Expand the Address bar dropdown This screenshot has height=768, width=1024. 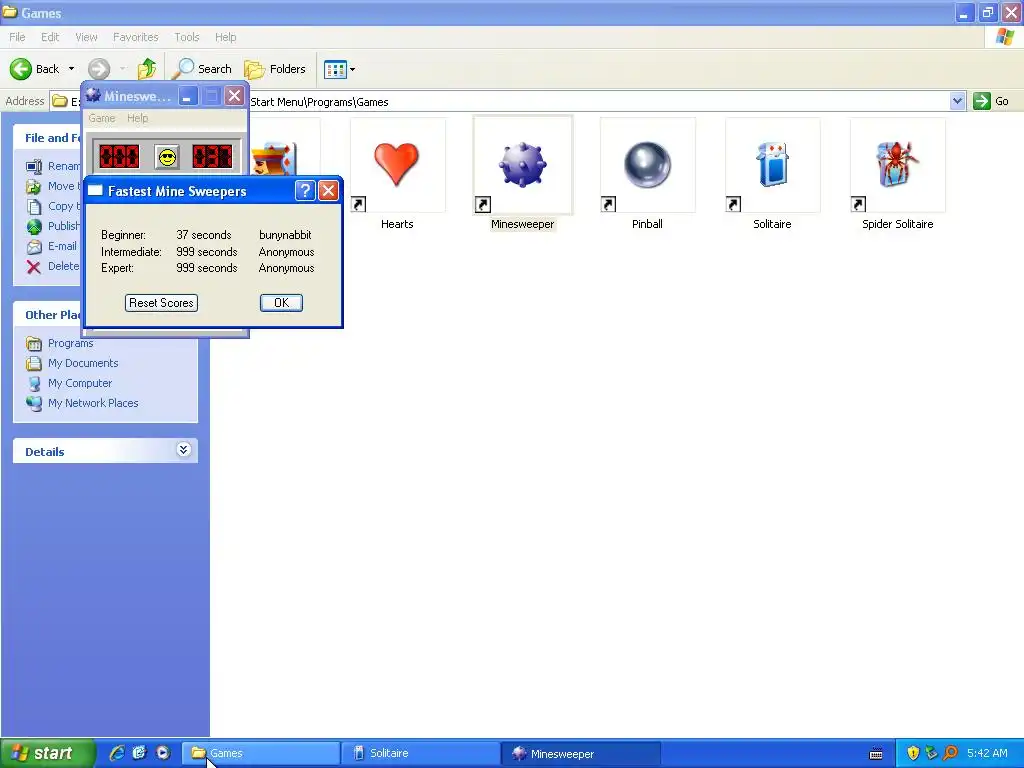tap(957, 101)
